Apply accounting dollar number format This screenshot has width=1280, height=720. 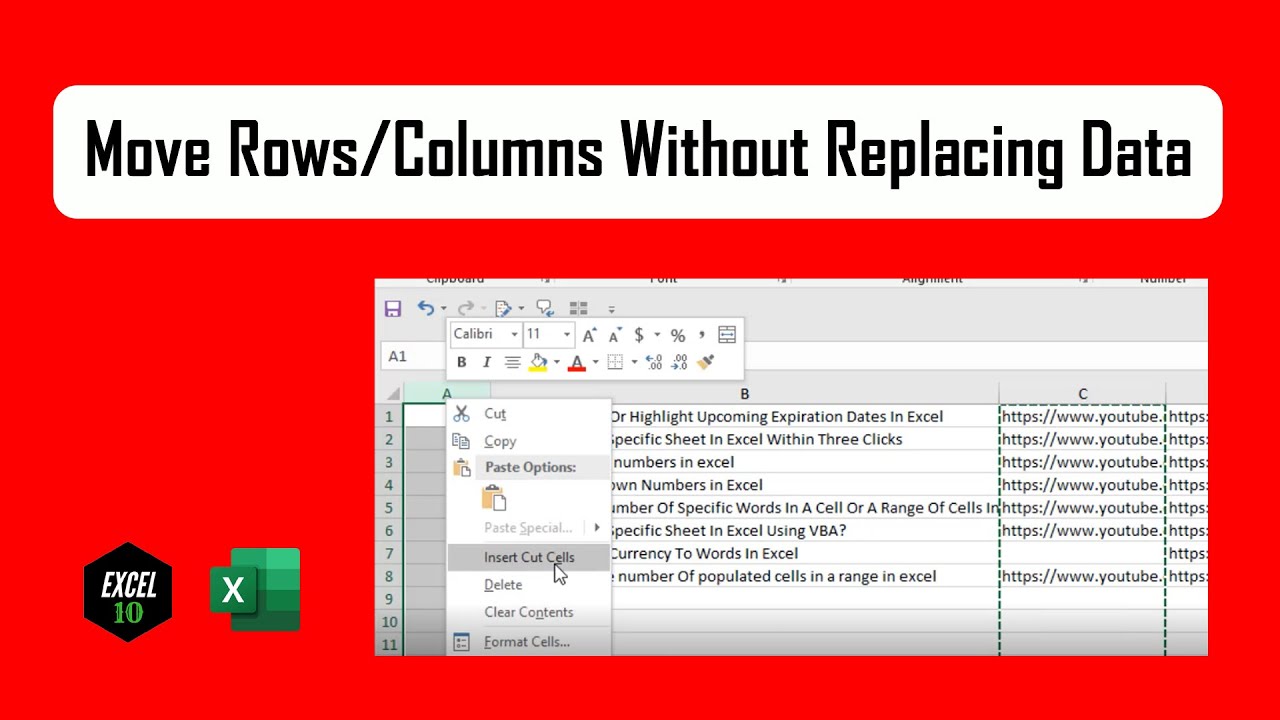point(639,335)
